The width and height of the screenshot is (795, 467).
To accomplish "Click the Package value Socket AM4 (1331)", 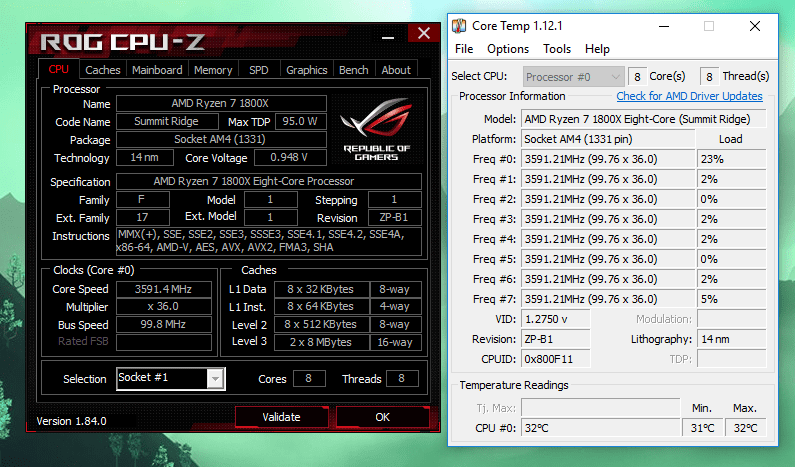I will pos(221,139).
